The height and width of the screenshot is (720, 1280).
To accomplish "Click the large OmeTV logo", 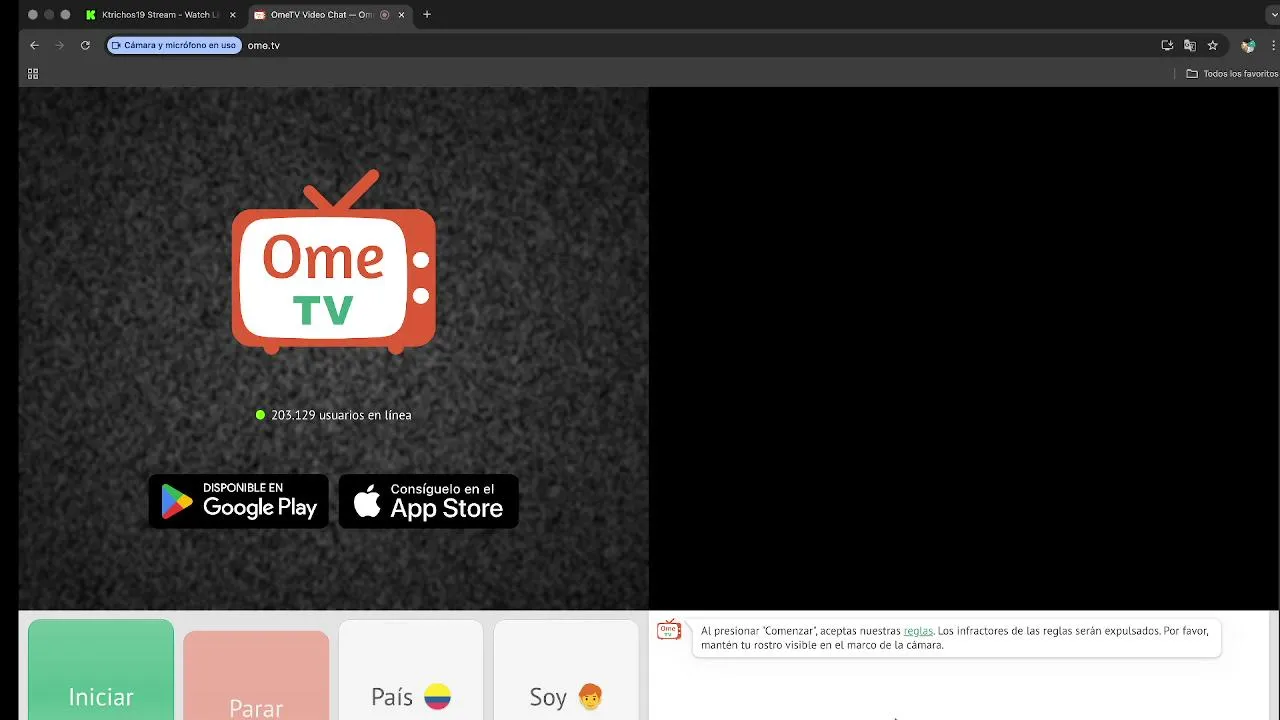I will tap(334, 262).
